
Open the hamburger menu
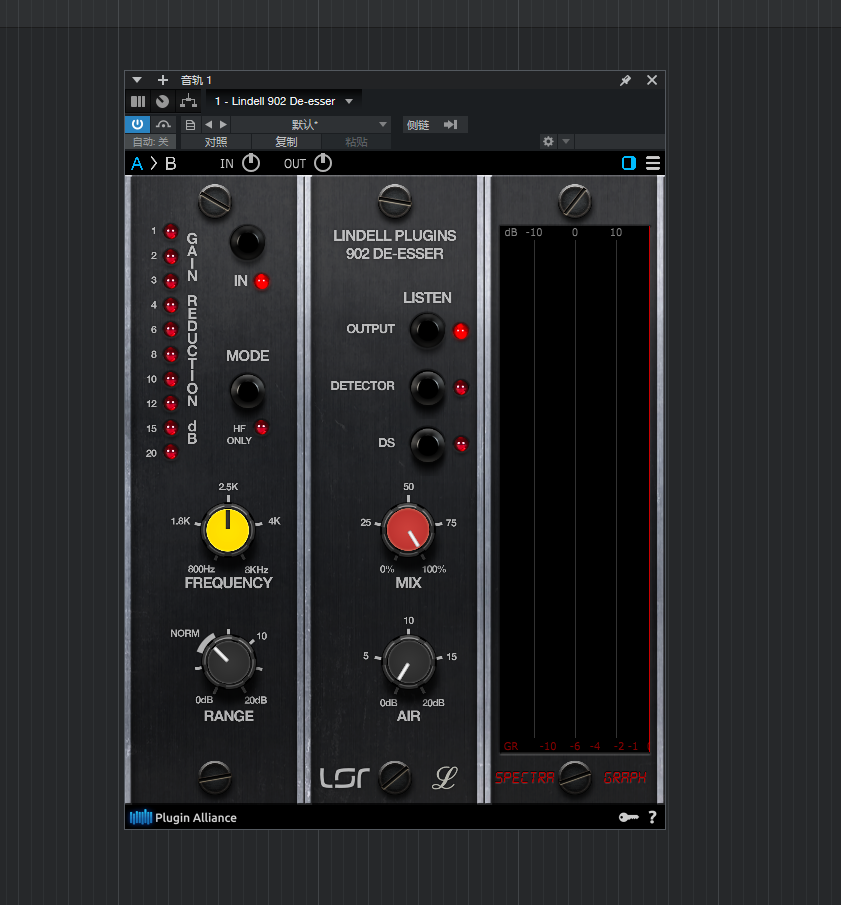click(653, 163)
